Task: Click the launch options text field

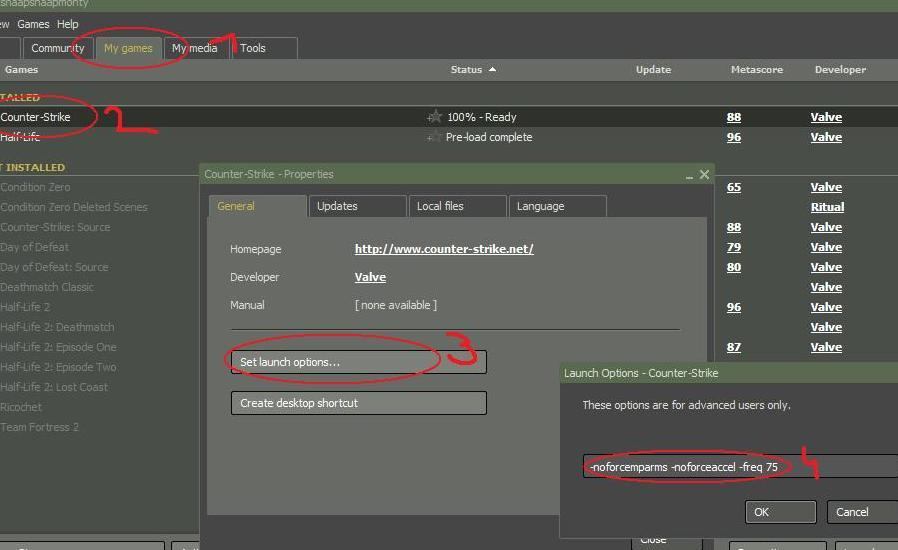Action: coord(740,466)
